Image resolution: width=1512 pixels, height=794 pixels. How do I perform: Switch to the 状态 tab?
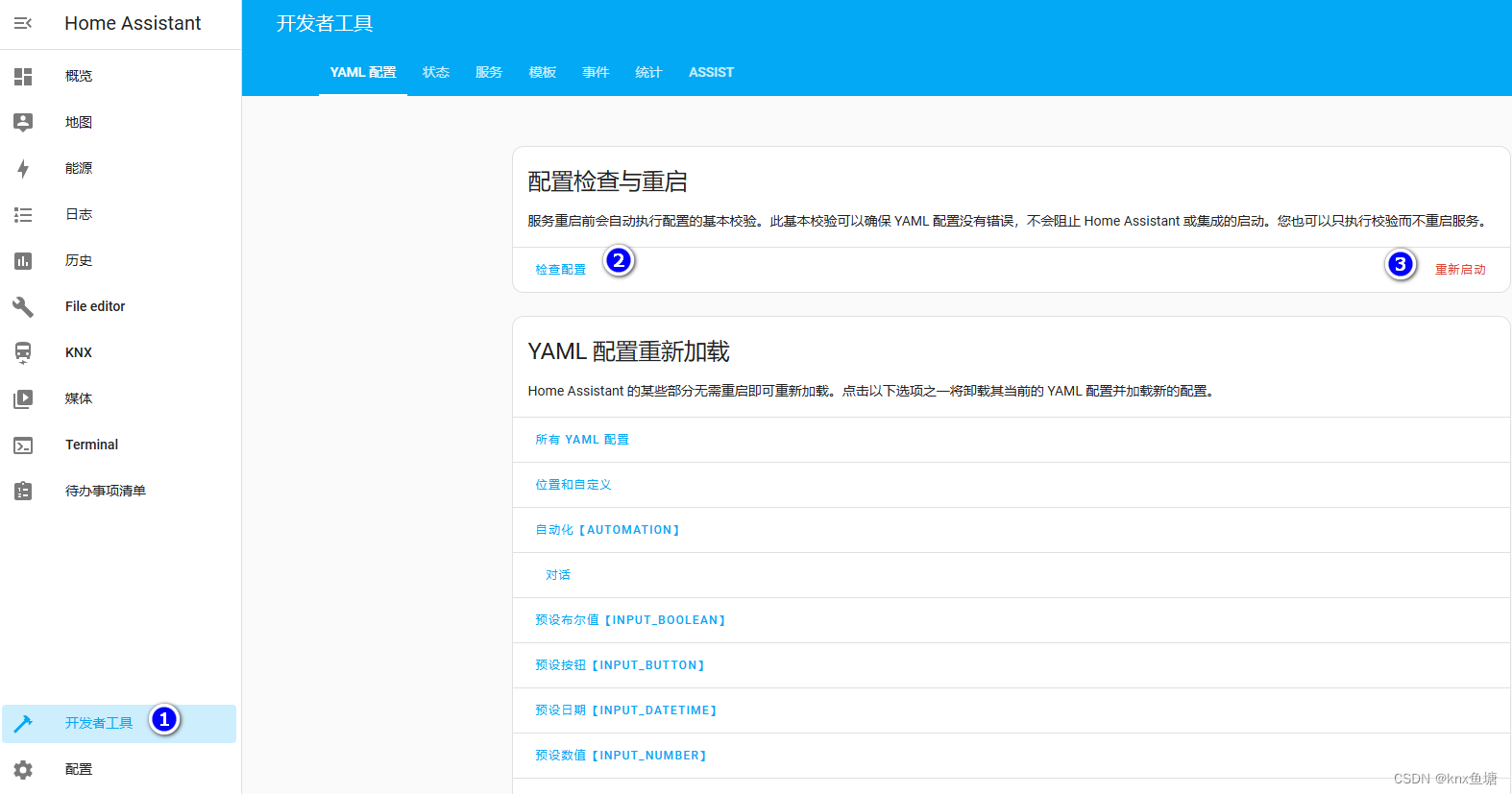(x=436, y=72)
